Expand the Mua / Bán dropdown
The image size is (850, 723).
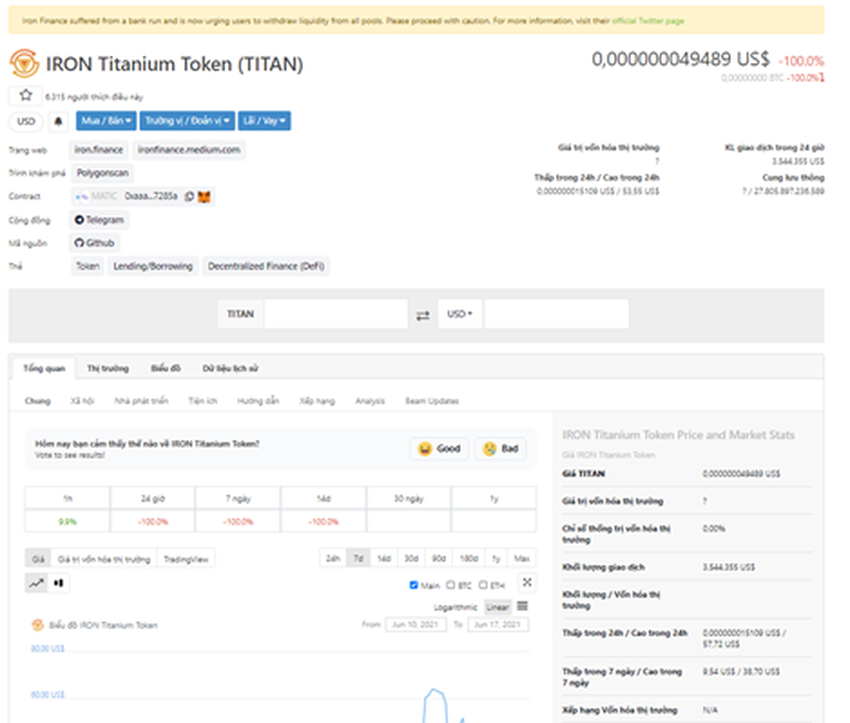pyautogui.click(x=106, y=121)
